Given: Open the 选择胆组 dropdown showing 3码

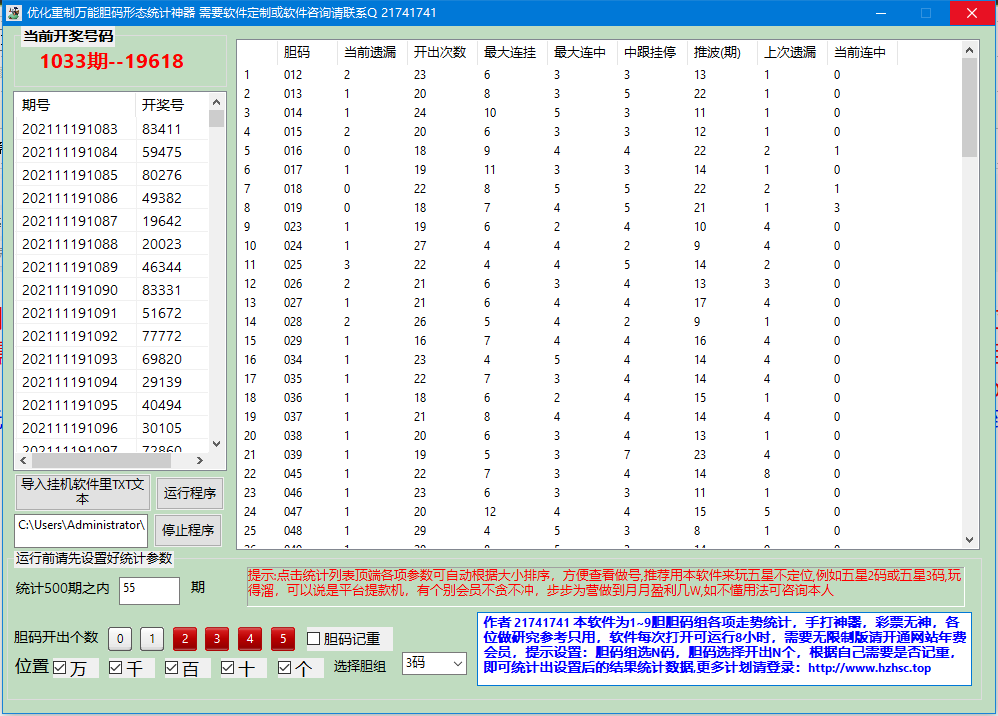Looking at the screenshot, I should point(434,663).
